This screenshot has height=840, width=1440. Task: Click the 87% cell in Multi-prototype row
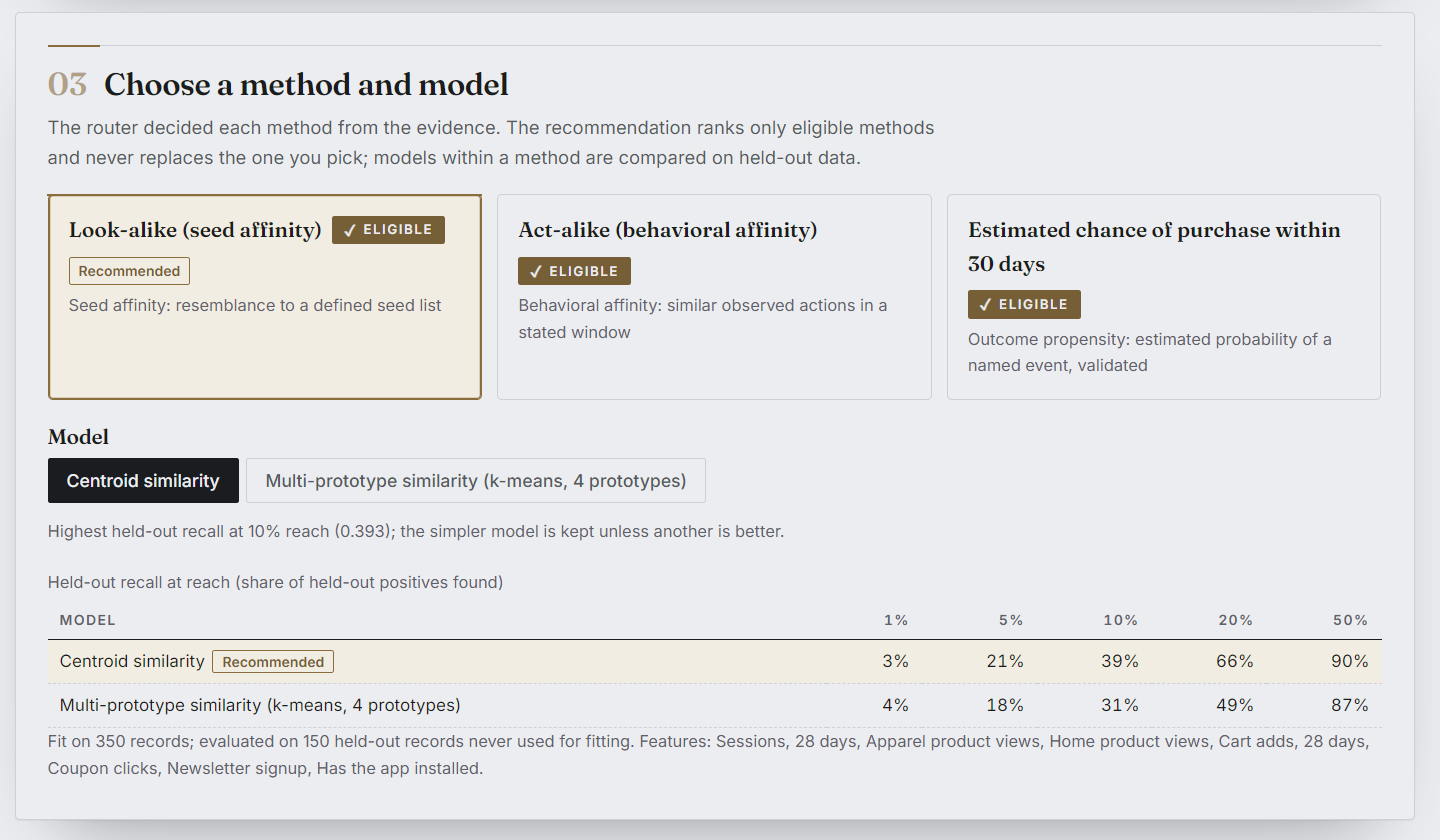(x=1350, y=705)
